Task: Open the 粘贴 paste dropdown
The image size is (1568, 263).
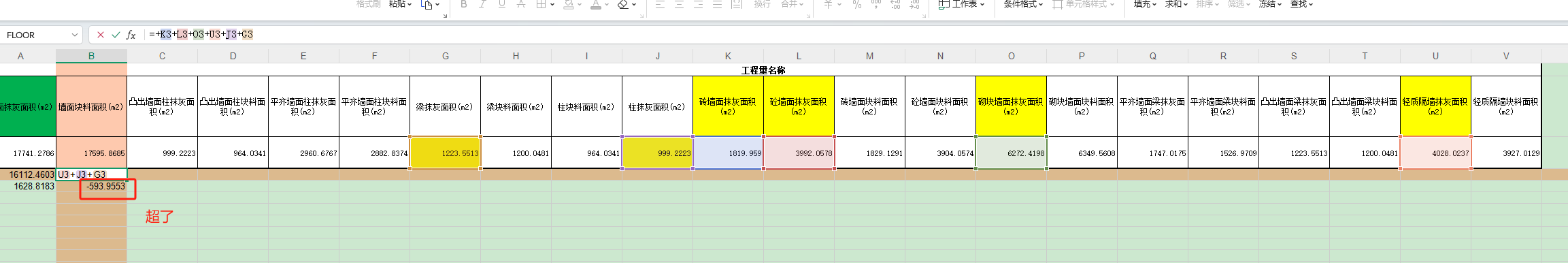Action: (x=401, y=4)
